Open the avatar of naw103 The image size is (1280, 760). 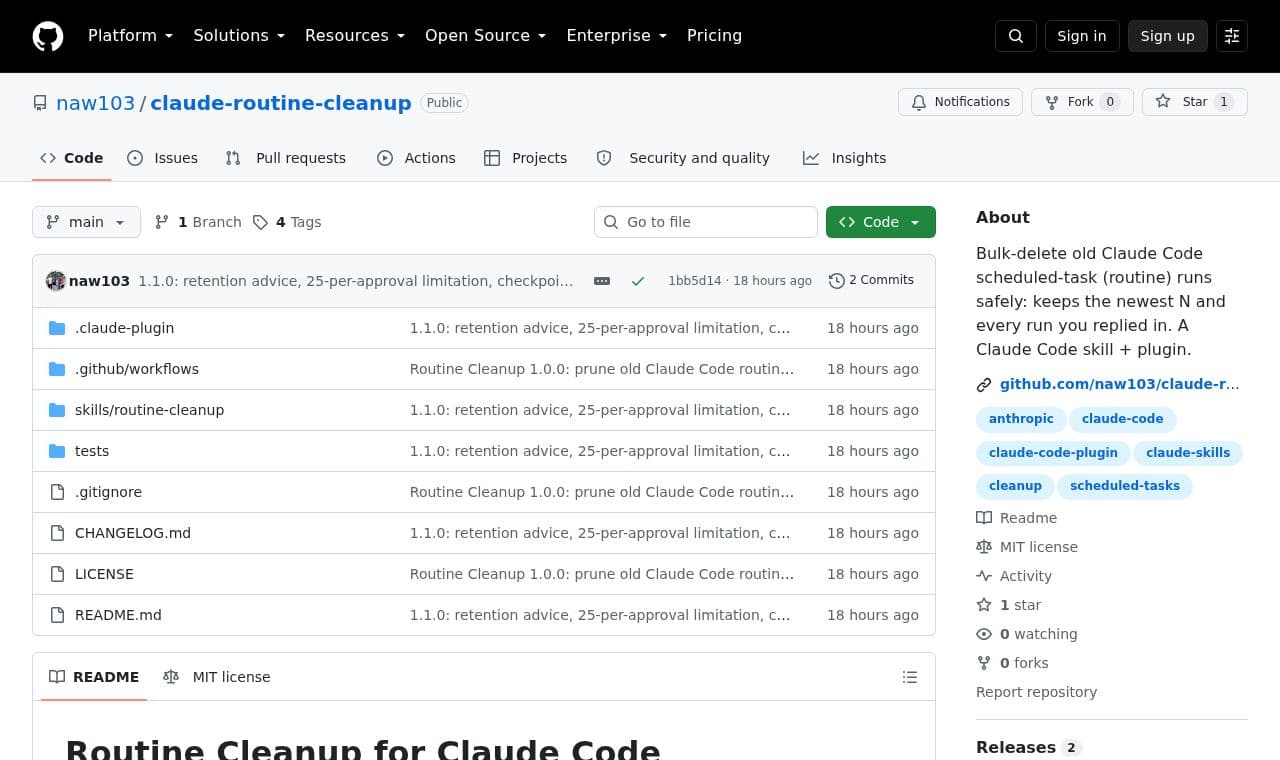(x=56, y=281)
